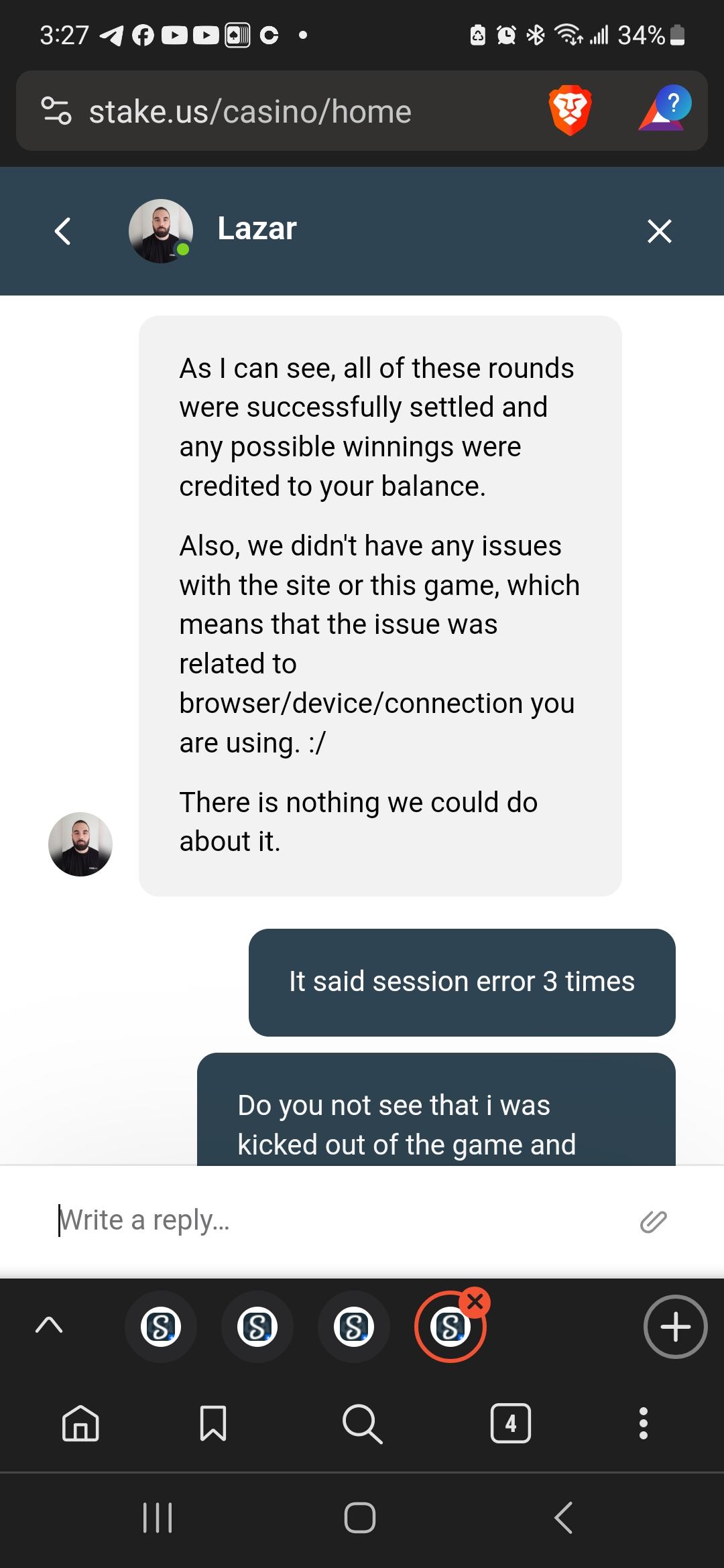Attach a file with paperclip icon

click(x=653, y=1222)
